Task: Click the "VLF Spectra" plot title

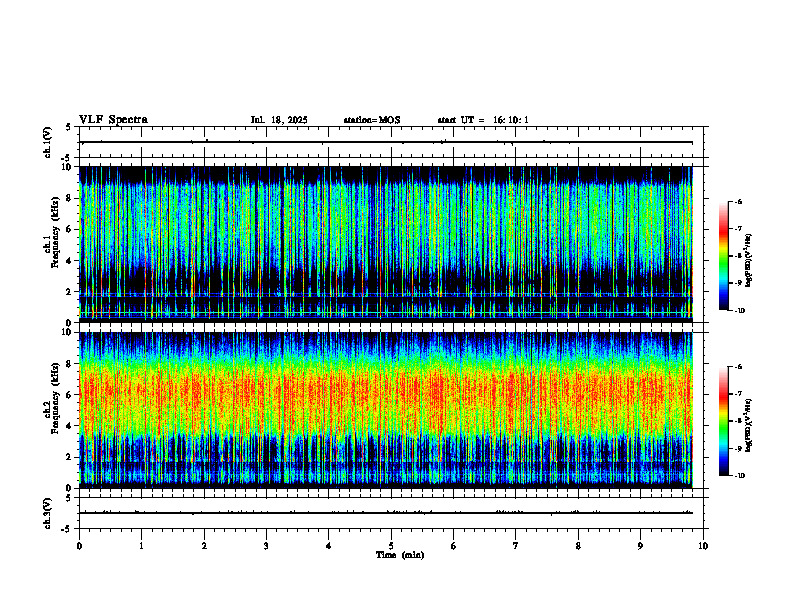Action: [x=113, y=120]
